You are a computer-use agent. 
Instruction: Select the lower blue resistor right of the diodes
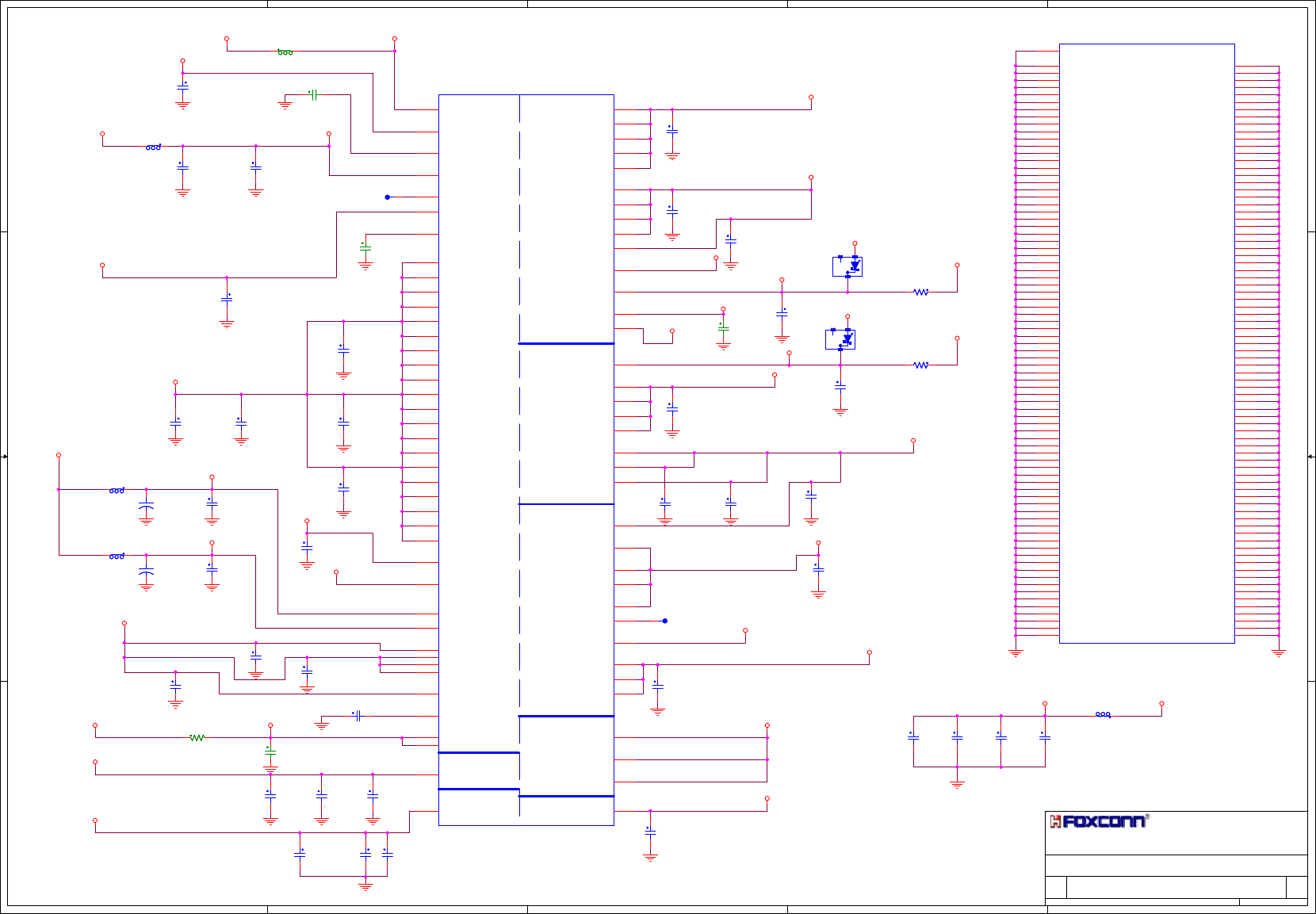tap(920, 365)
